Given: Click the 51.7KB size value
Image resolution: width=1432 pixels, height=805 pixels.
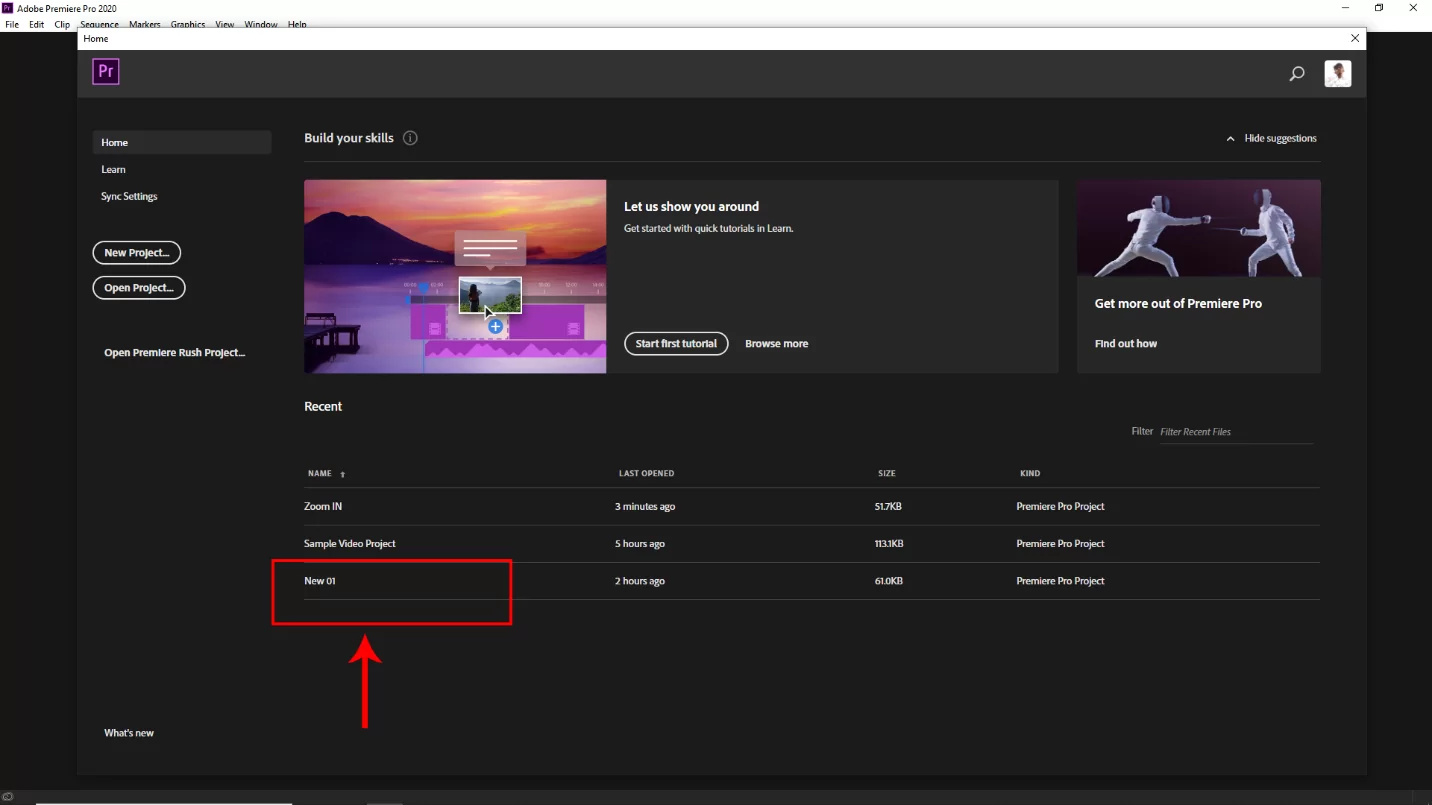Looking at the screenshot, I should click(x=889, y=506).
